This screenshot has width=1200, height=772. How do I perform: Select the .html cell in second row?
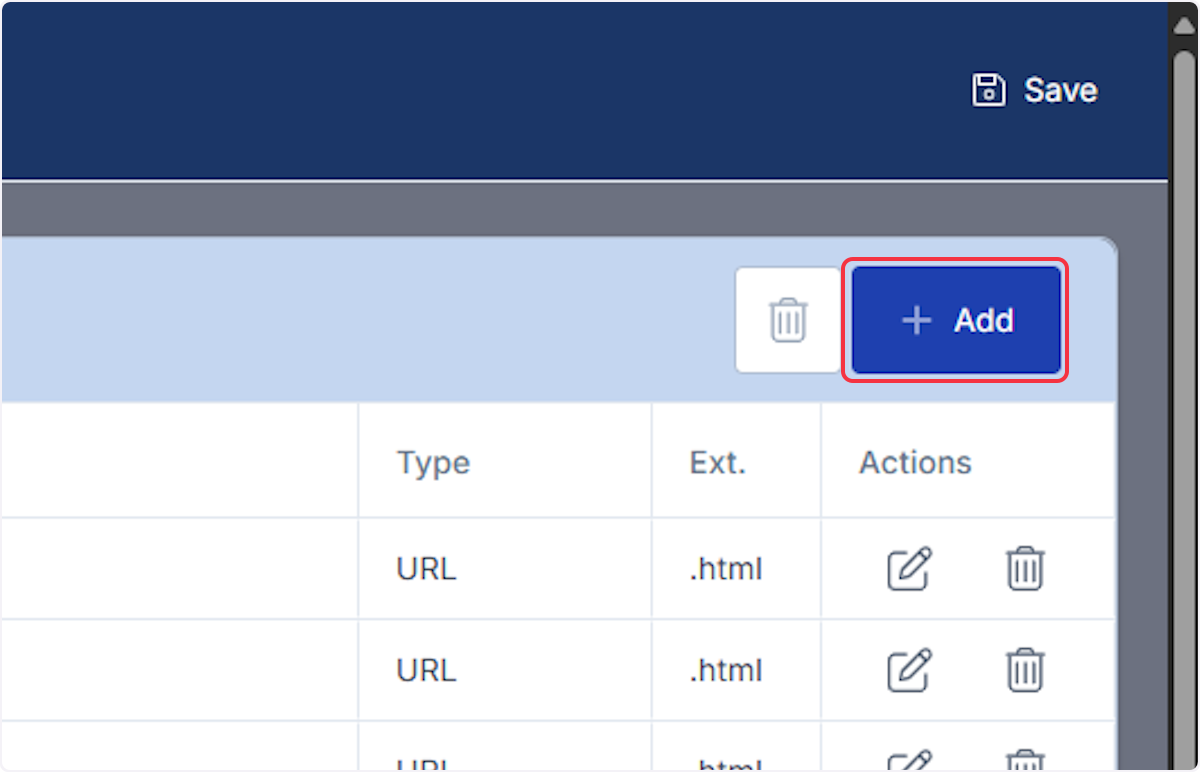(736, 669)
